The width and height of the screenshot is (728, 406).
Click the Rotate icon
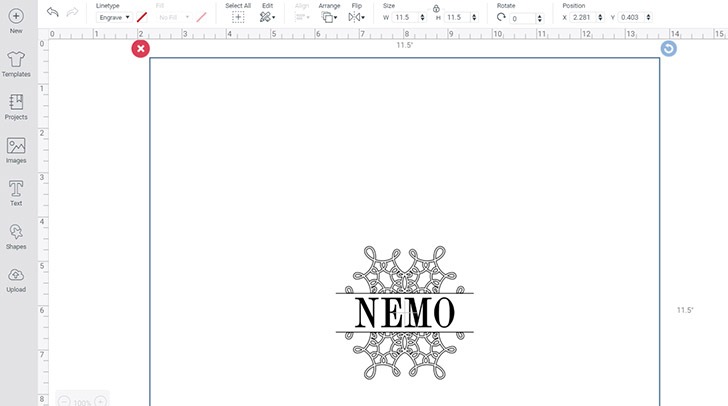pos(501,18)
